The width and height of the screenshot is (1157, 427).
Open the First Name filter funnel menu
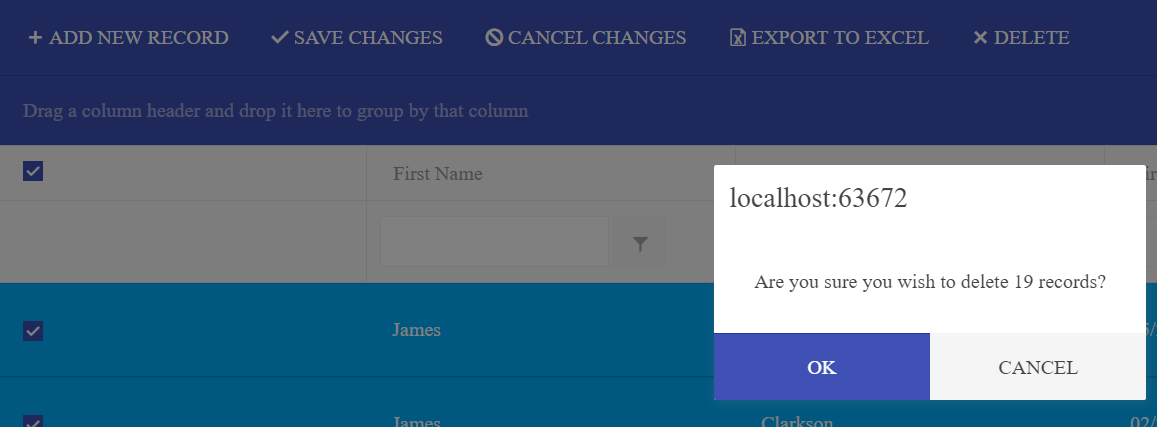640,242
